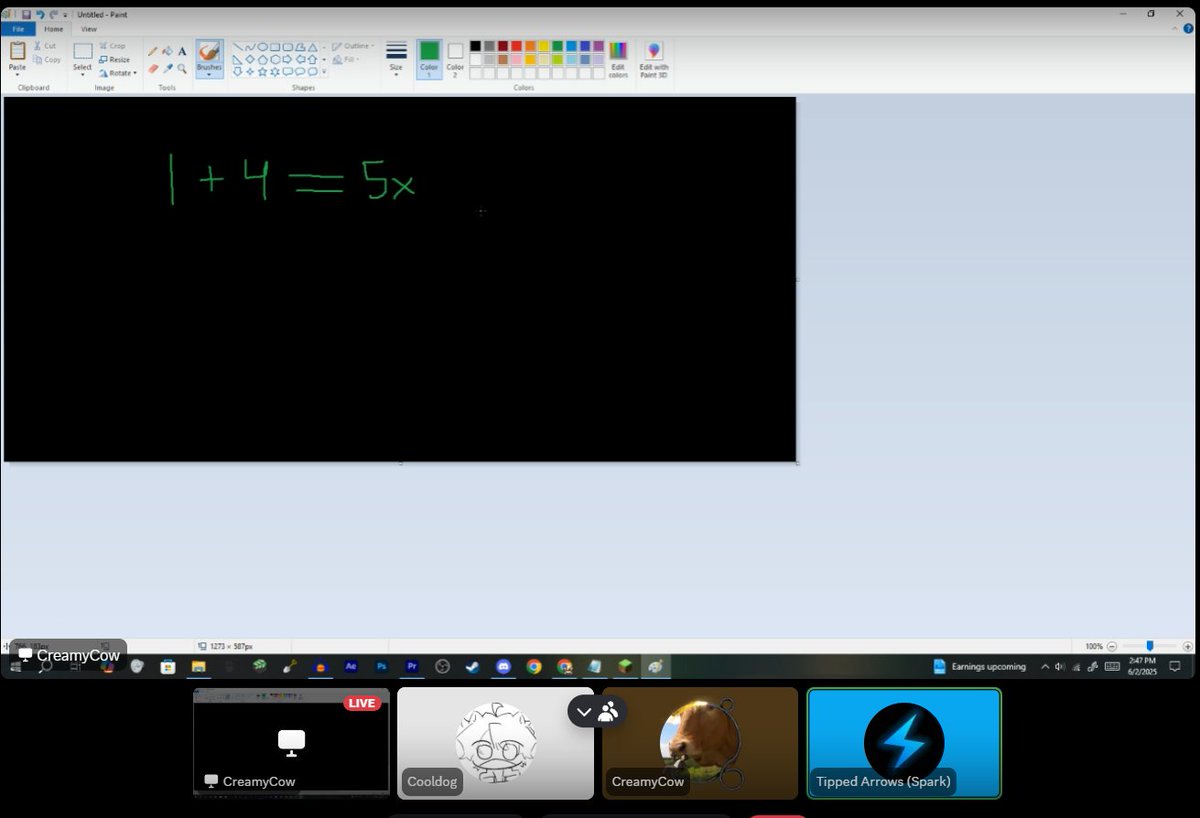Click the Cut button
Viewport: 1200px width, 818px height.
45,46
